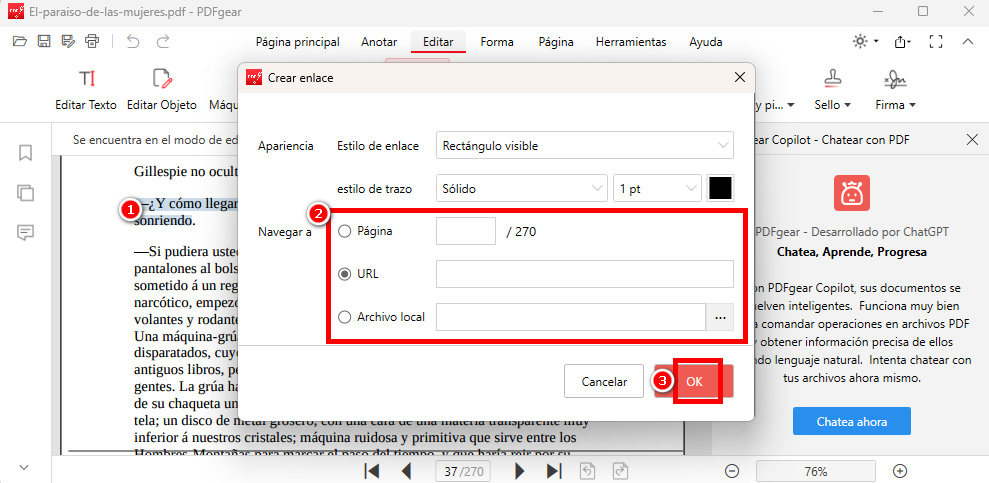The height and width of the screenshot is (483, 989).
Task: Close the Copilot chat panel
Action: [x=972, y=139]
